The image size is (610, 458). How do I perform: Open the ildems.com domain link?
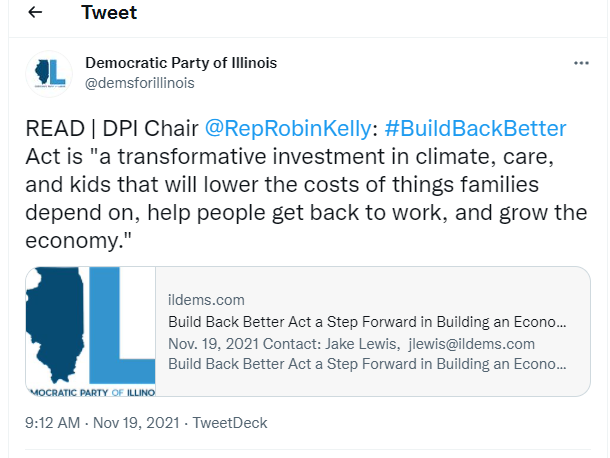pyautogui.click(x=206, y=300)
